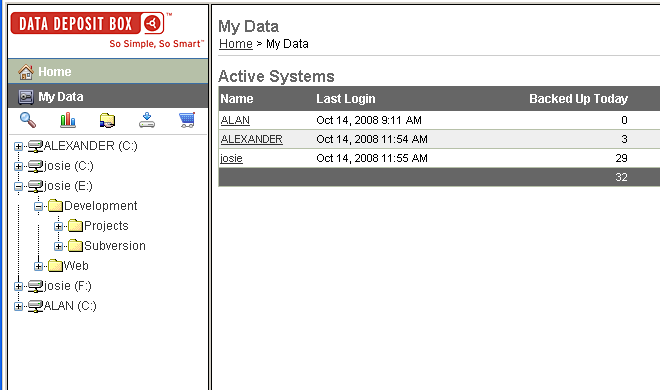Click the 'Oct 14, 2008 9:11 AM' cell
The width and height of the screenshot is (662, 390).
(369, 120)
